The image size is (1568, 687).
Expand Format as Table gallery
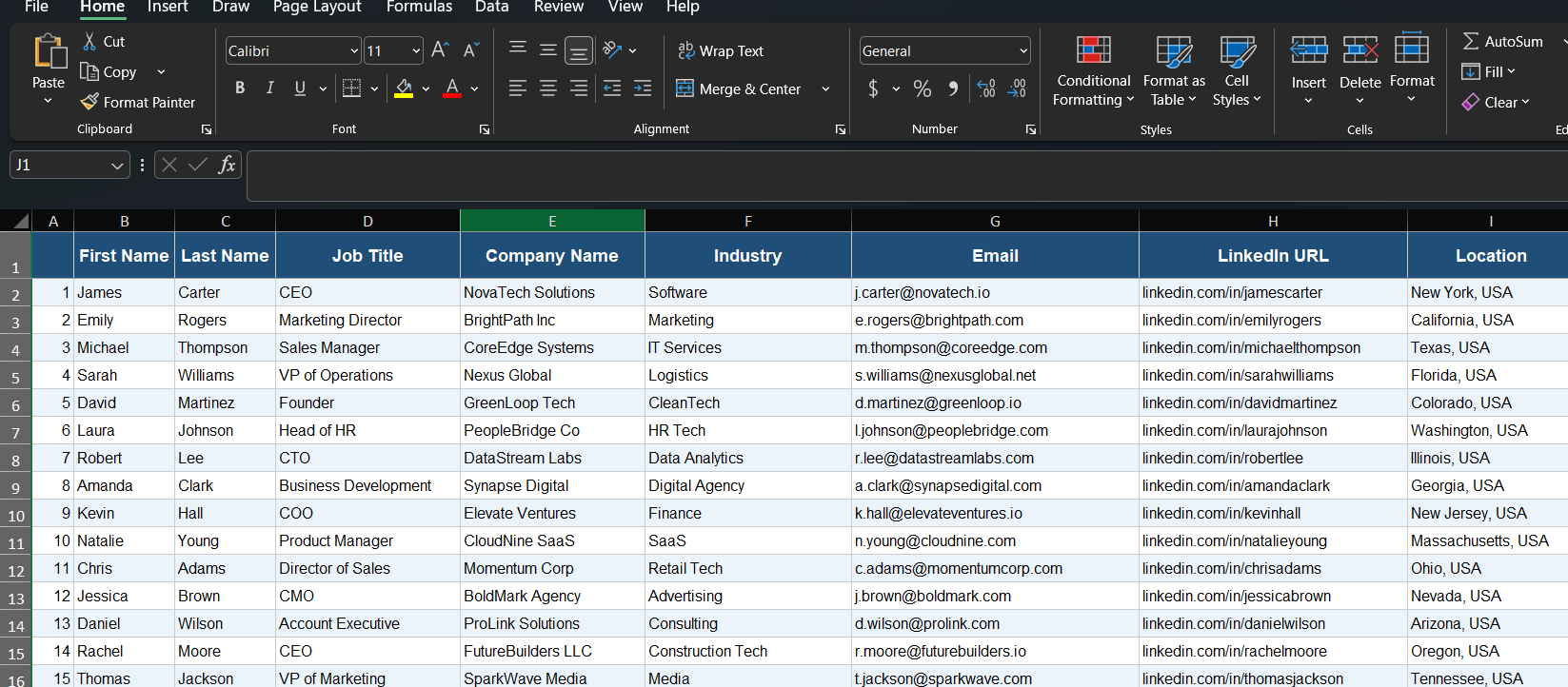tap(1174, 71)
